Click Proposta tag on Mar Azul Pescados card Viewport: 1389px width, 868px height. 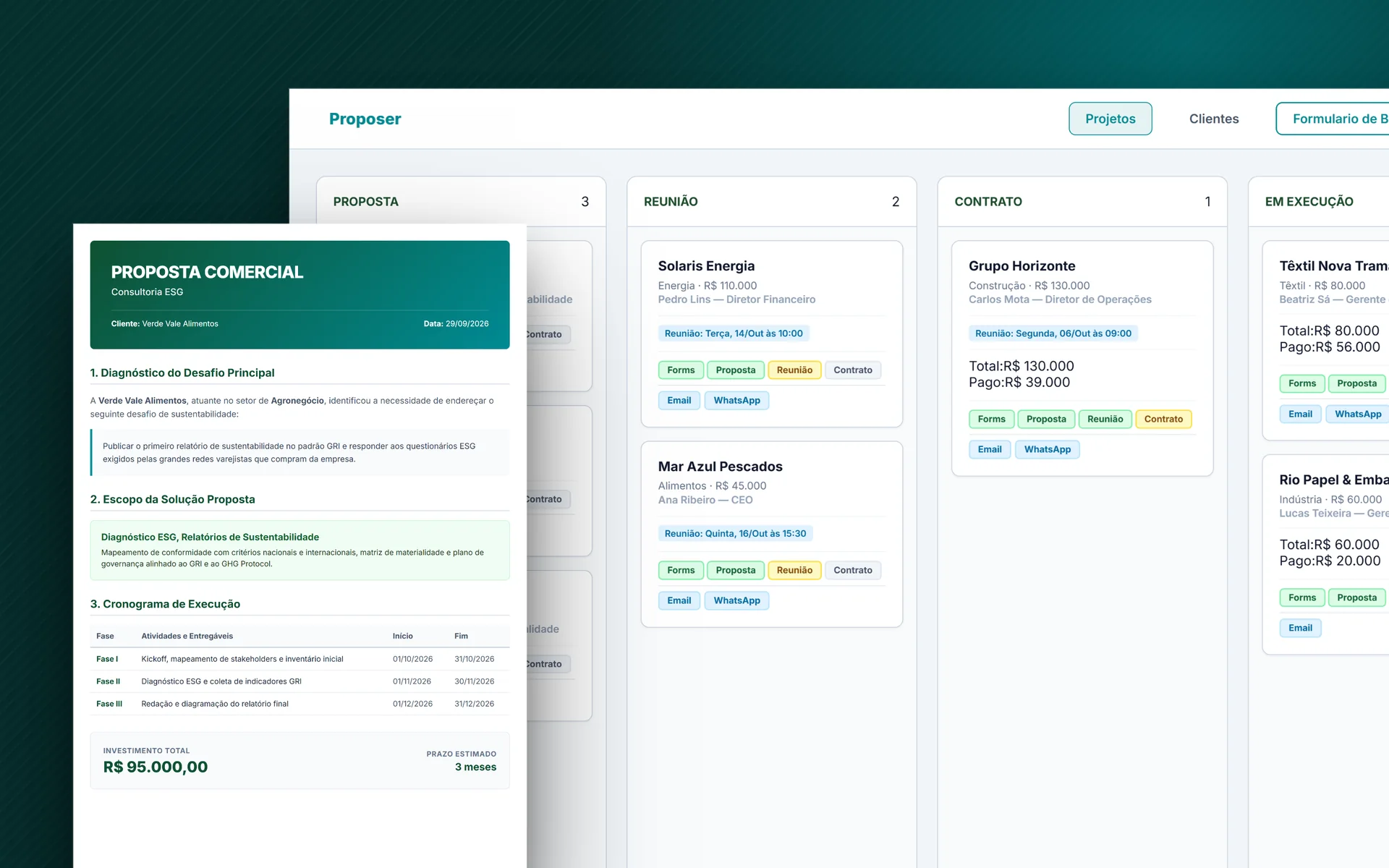point(736,570)
